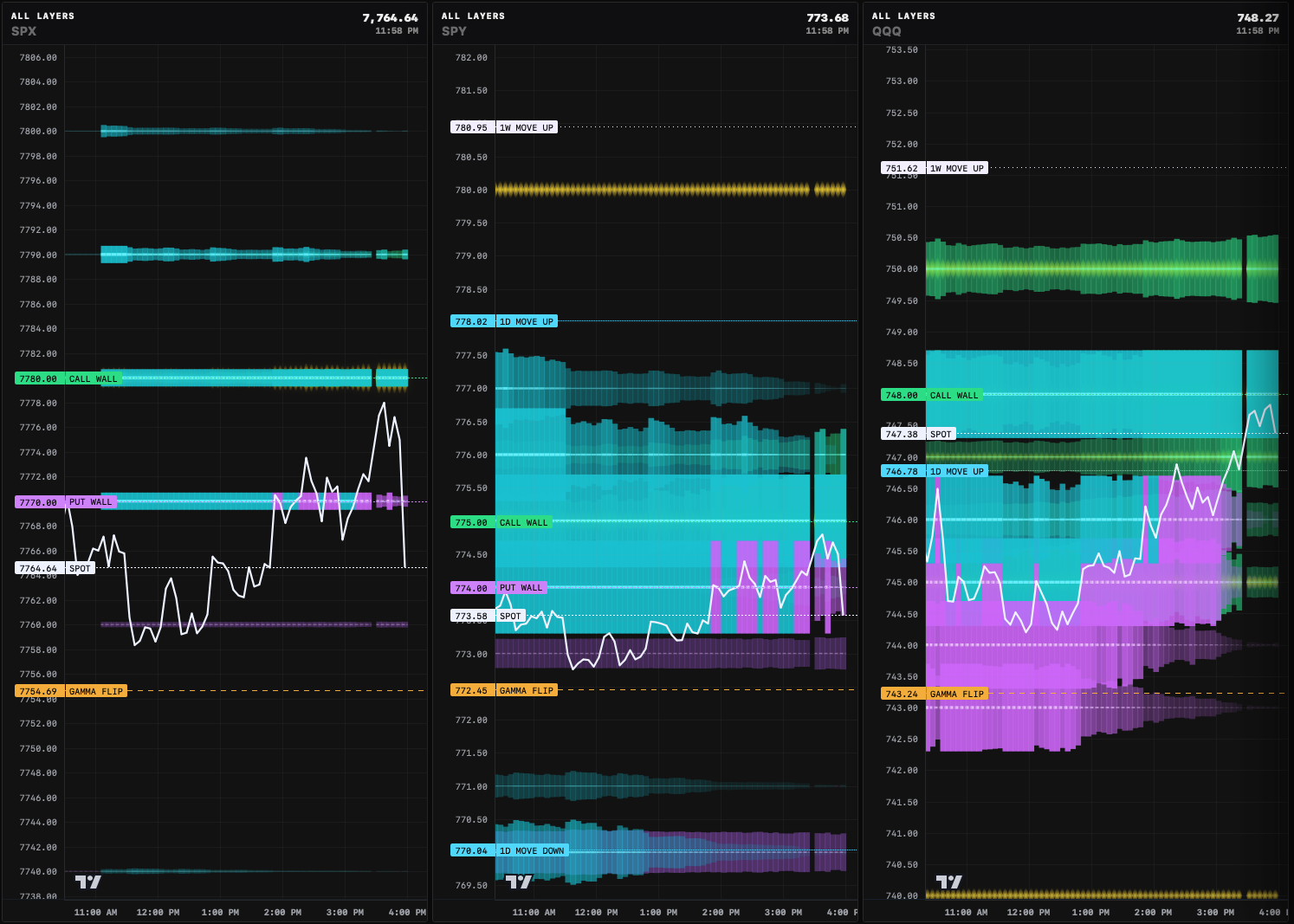Click the TradingView logo in the SPX chart
The height and width of the screenshot is (924, 1294).
click(88, 882)
